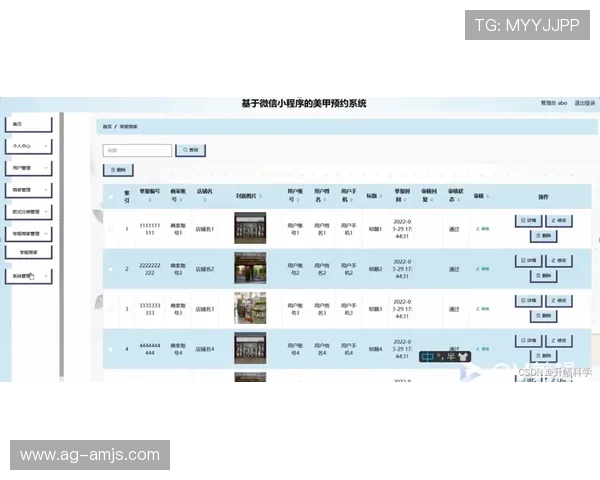Open cover image thumbnail for 店铺名2
The height and width of the screenshot is (480, 600).
pos(250,268)
